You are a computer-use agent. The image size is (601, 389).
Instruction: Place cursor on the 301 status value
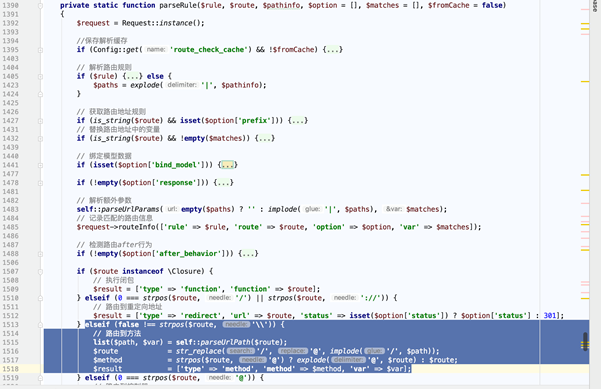[550, 316]
